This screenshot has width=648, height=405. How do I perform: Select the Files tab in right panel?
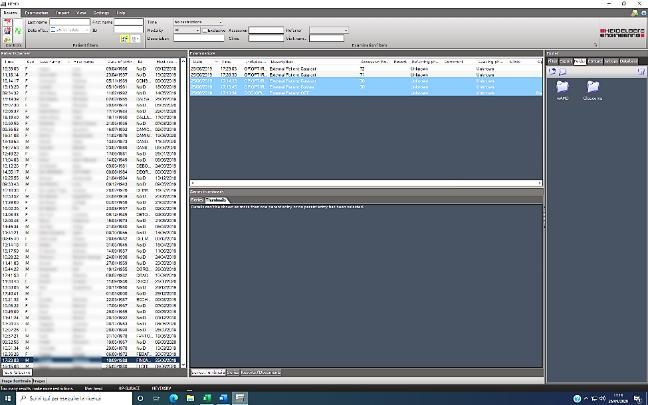[553, 61]
